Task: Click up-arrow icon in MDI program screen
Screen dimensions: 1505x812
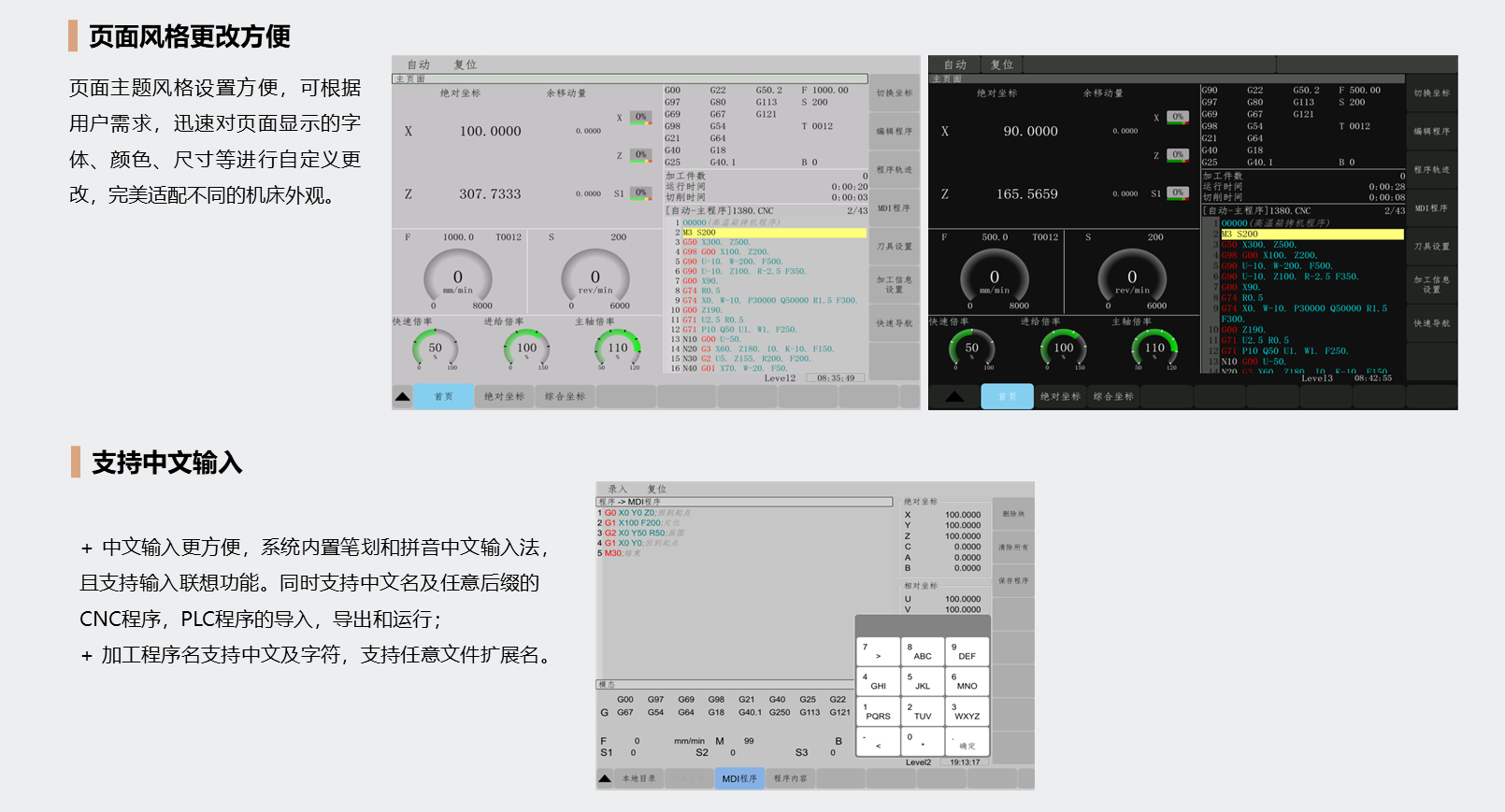Action: click(x=606, y=778)
